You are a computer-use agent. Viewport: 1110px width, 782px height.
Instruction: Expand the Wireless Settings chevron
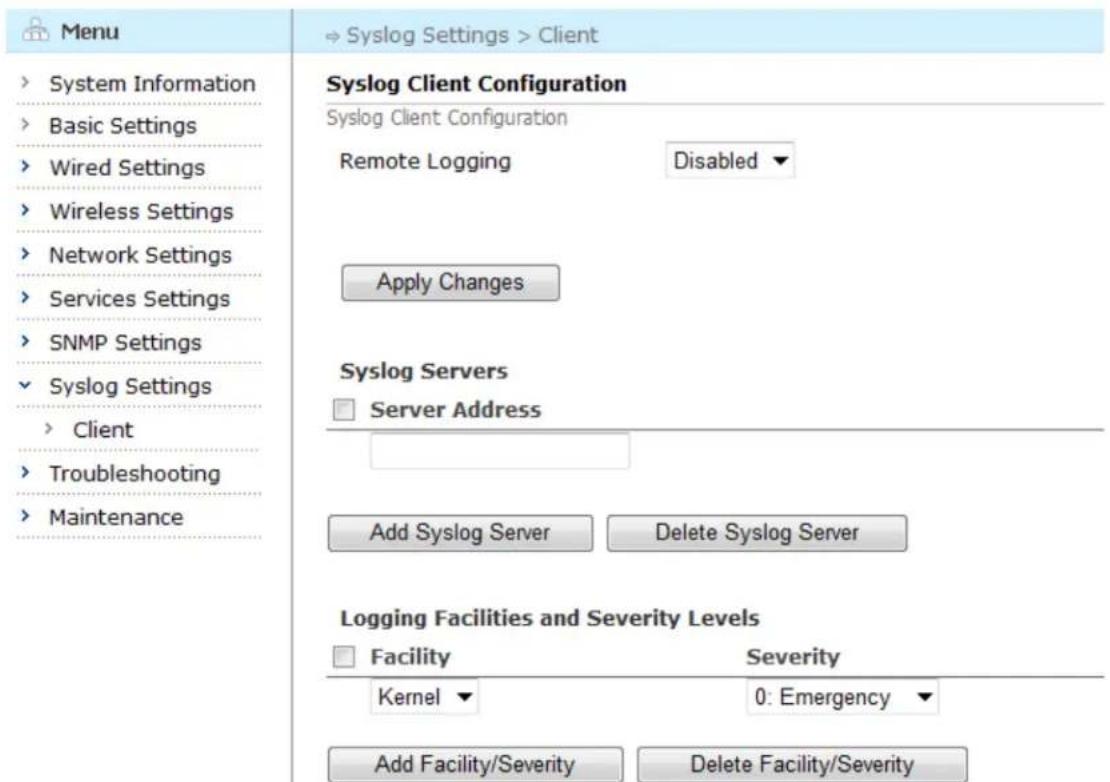(x=25, y=210)
